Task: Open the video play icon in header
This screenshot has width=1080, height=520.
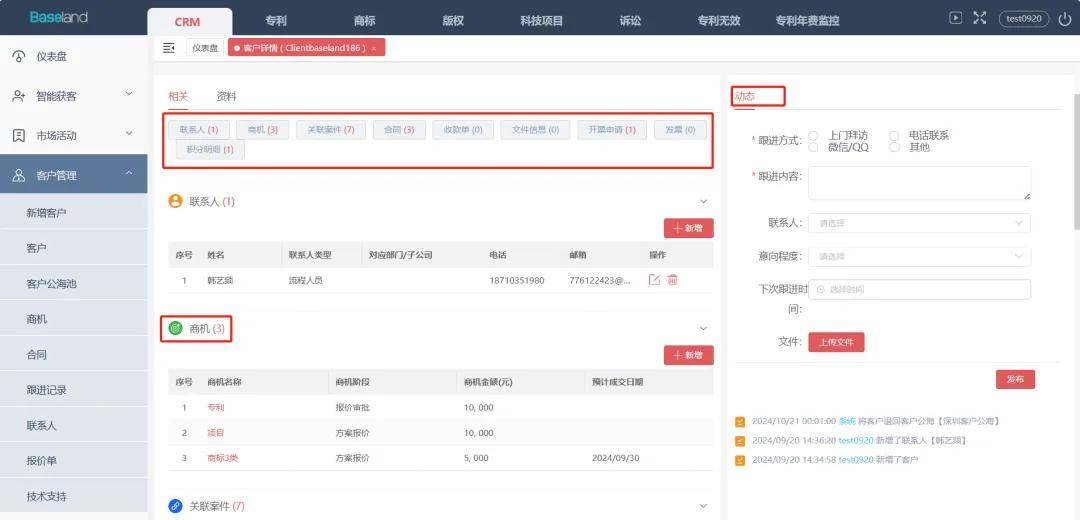Action: [955, 19]
